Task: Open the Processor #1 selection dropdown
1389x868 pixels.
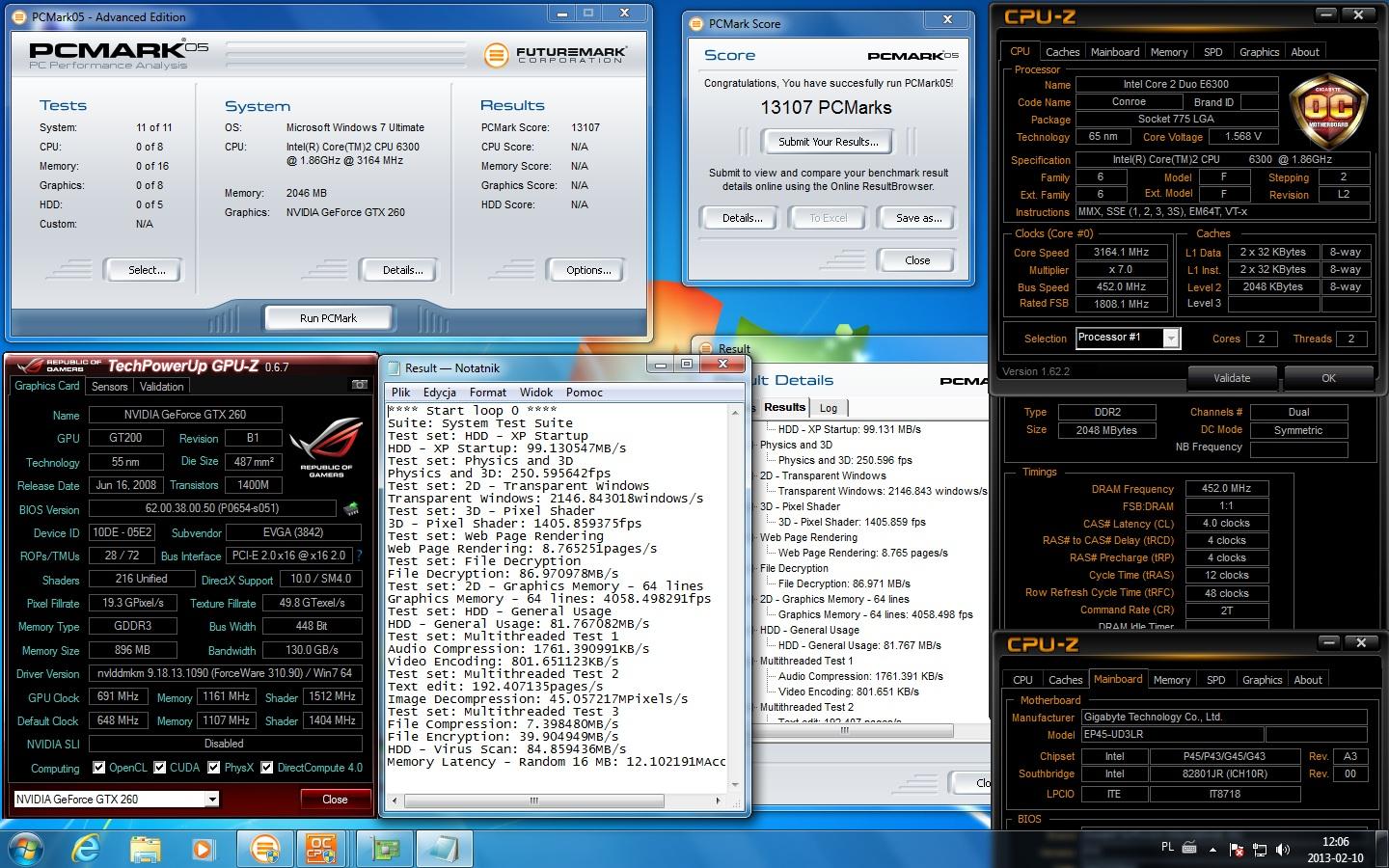Action: pos(1171,338)
